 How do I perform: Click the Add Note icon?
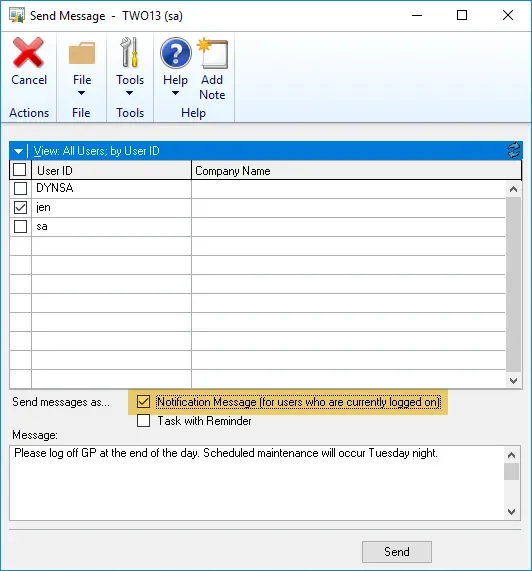212,53
